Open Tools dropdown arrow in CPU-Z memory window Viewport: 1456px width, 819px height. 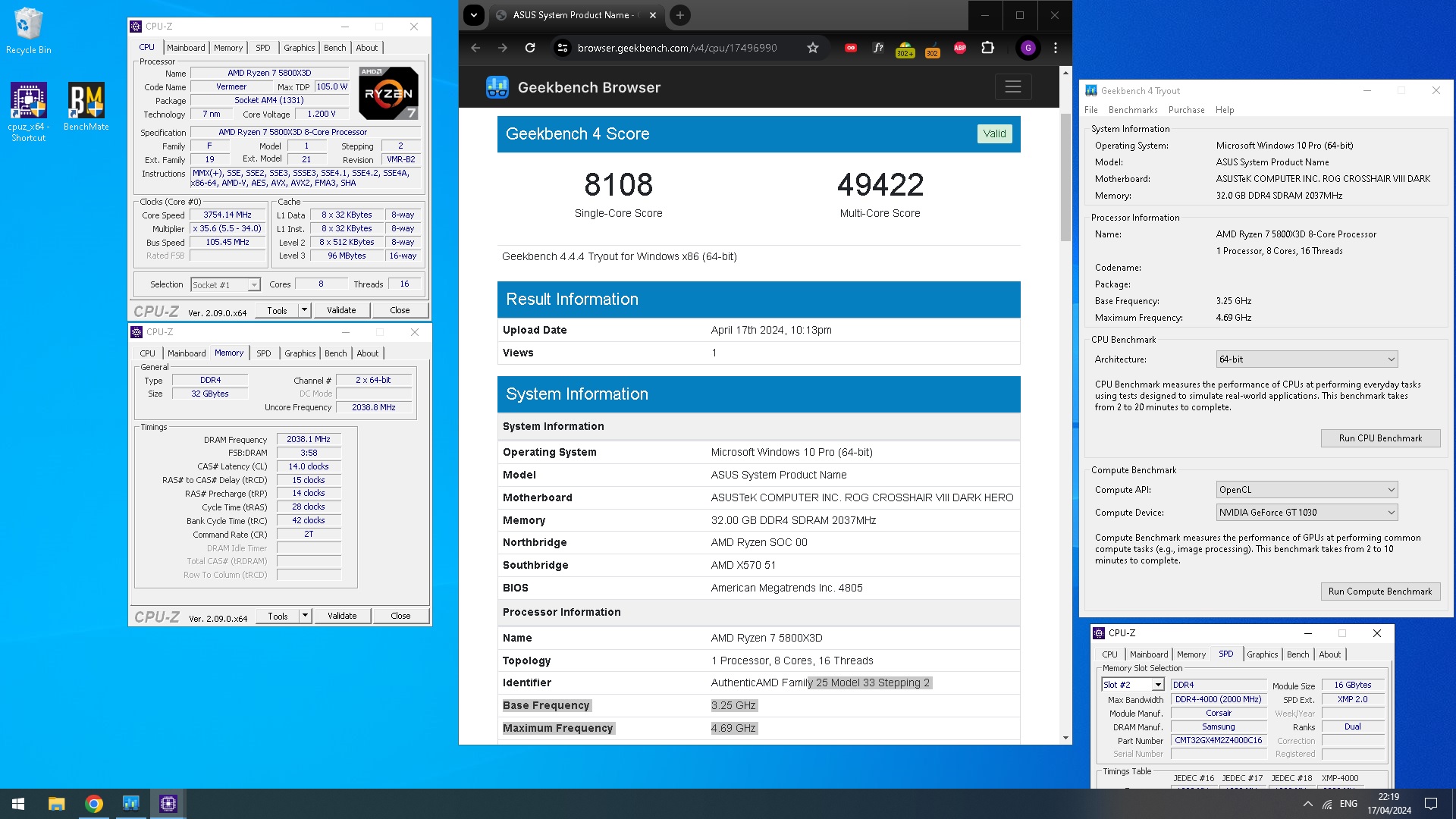click(x=305, y=616)
